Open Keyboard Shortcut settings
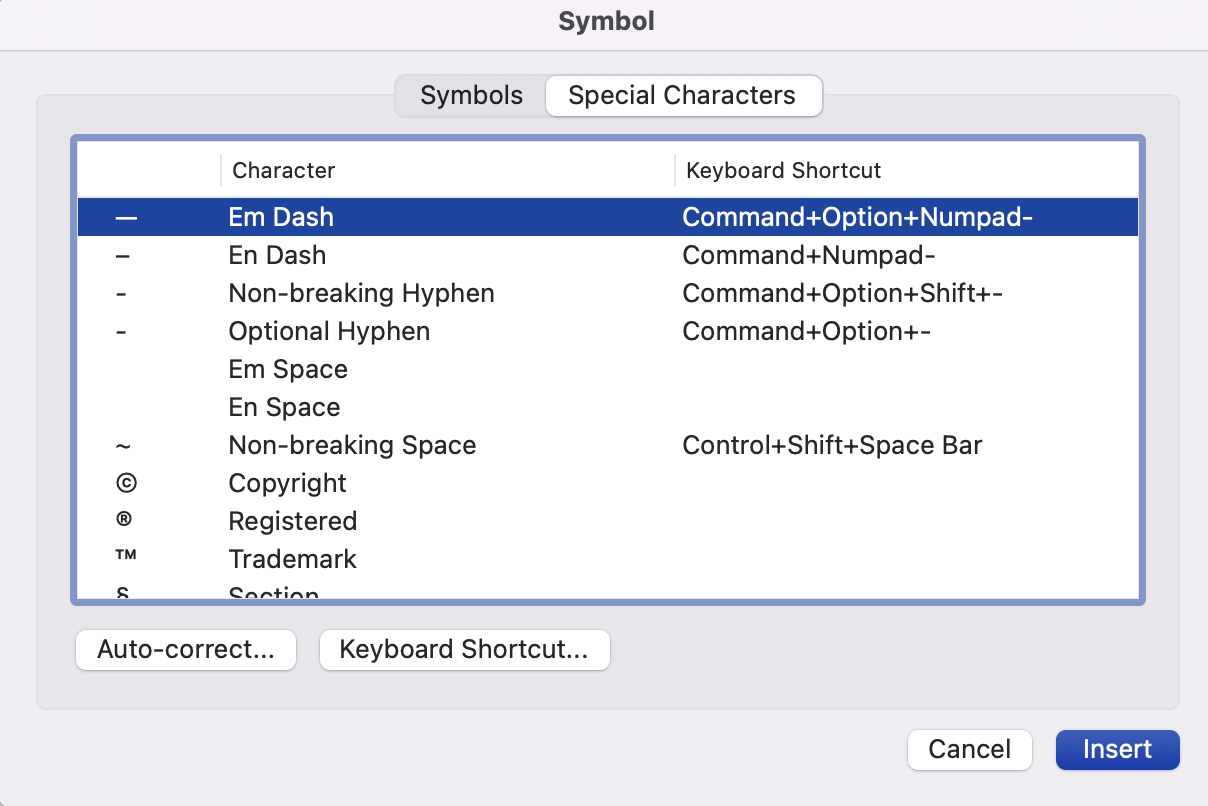Image resolution: width=1208 pixels, height=806 pixels. pos(464,650)
